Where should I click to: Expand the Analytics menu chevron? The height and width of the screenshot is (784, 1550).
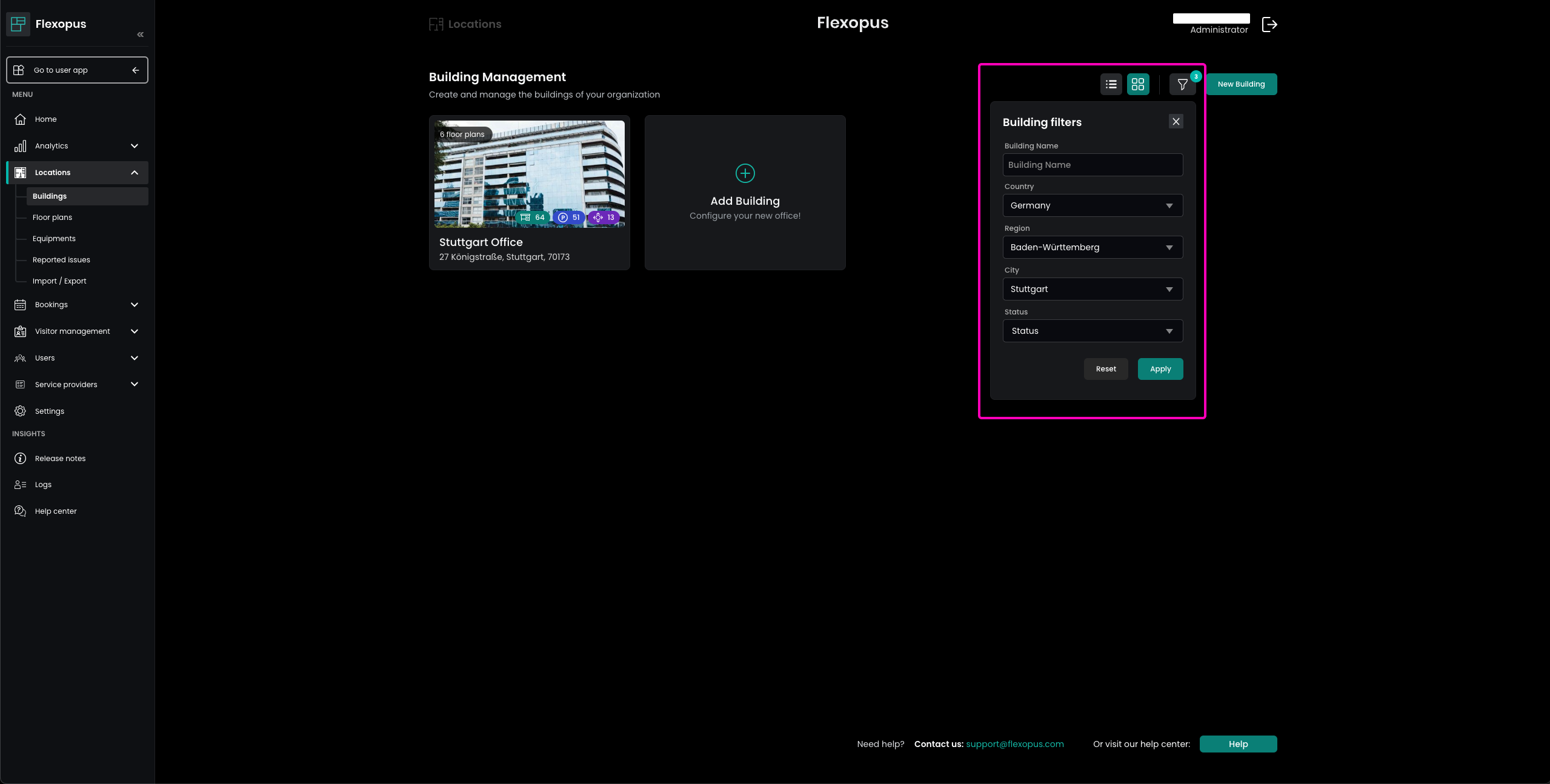135,146
